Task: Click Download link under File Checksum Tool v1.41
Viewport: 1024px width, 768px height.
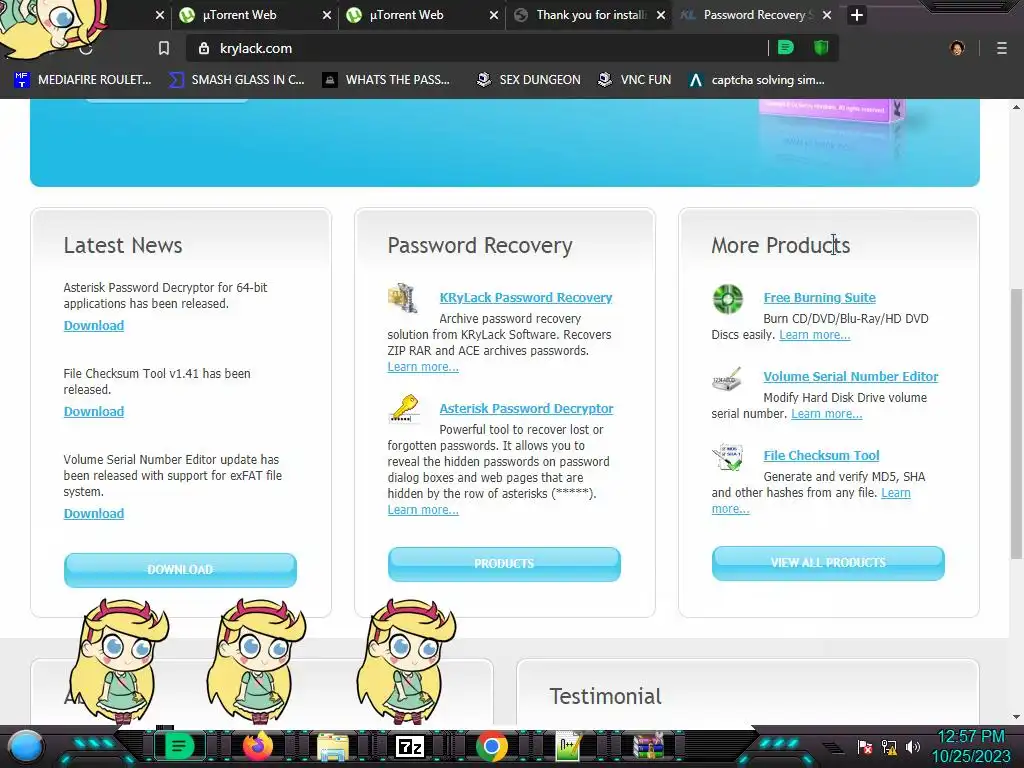Action: (93, 411)
